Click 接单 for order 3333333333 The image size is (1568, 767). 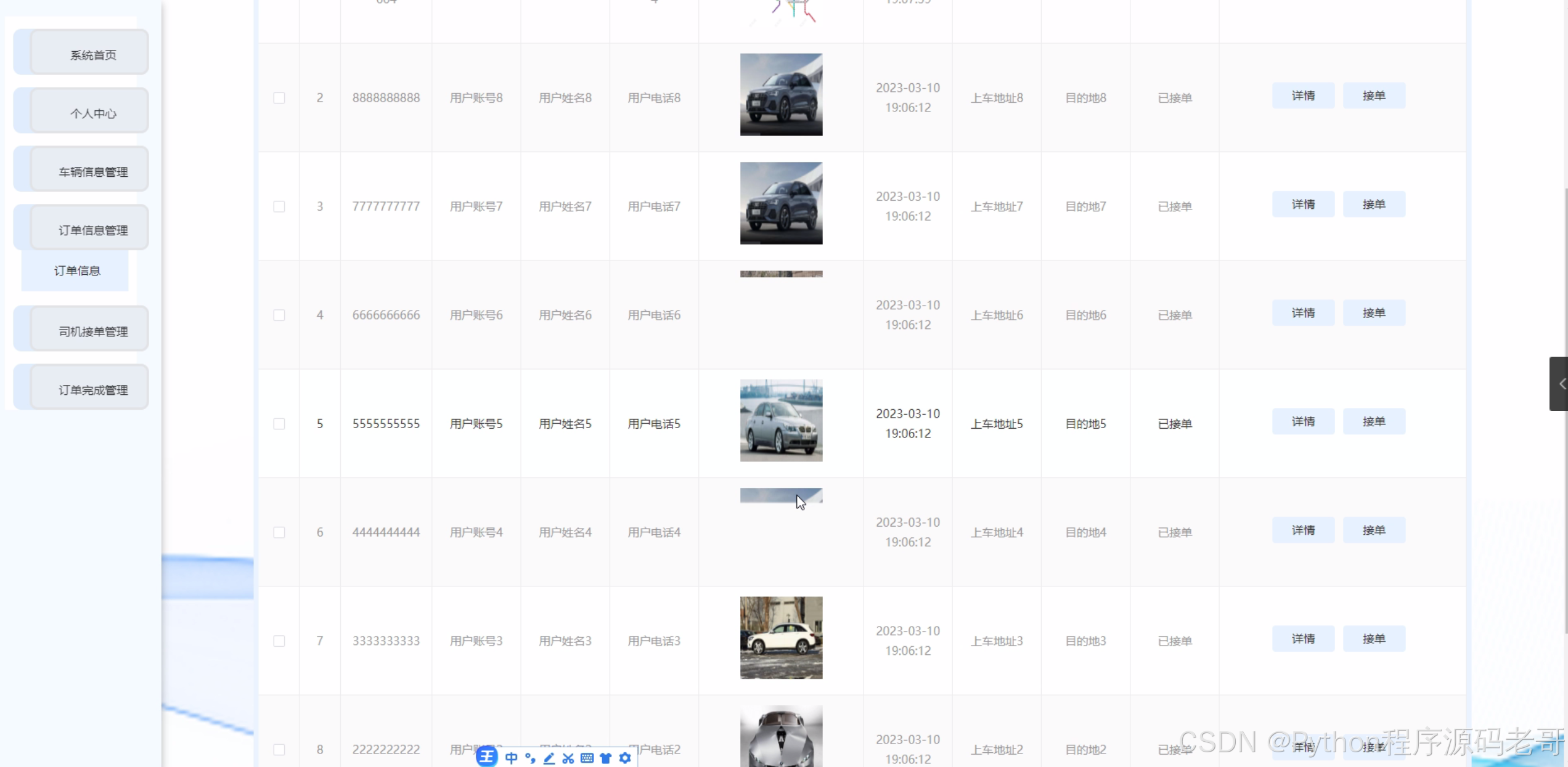click(1374, 639)
